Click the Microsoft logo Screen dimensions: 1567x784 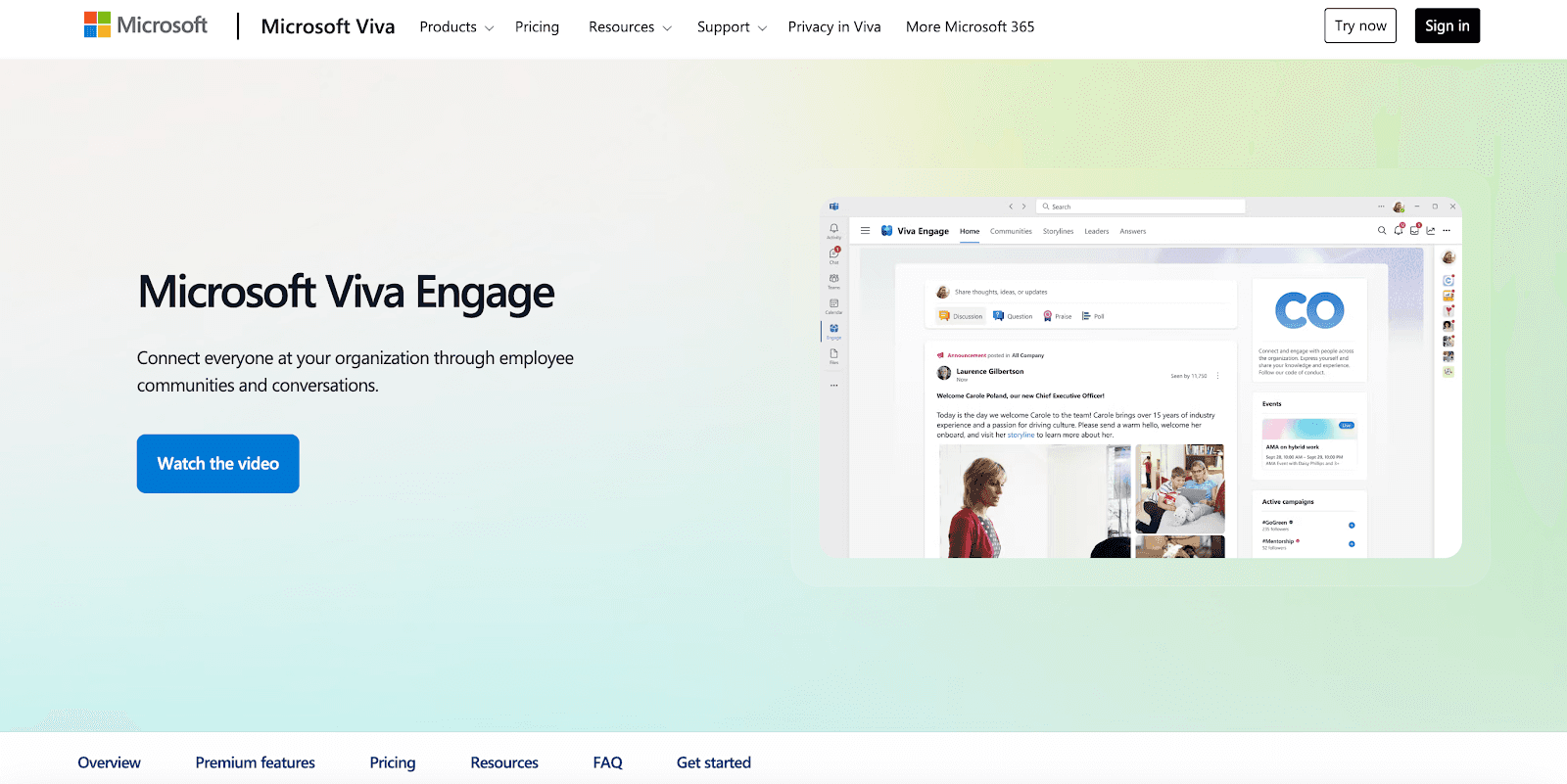click(146, 25)
